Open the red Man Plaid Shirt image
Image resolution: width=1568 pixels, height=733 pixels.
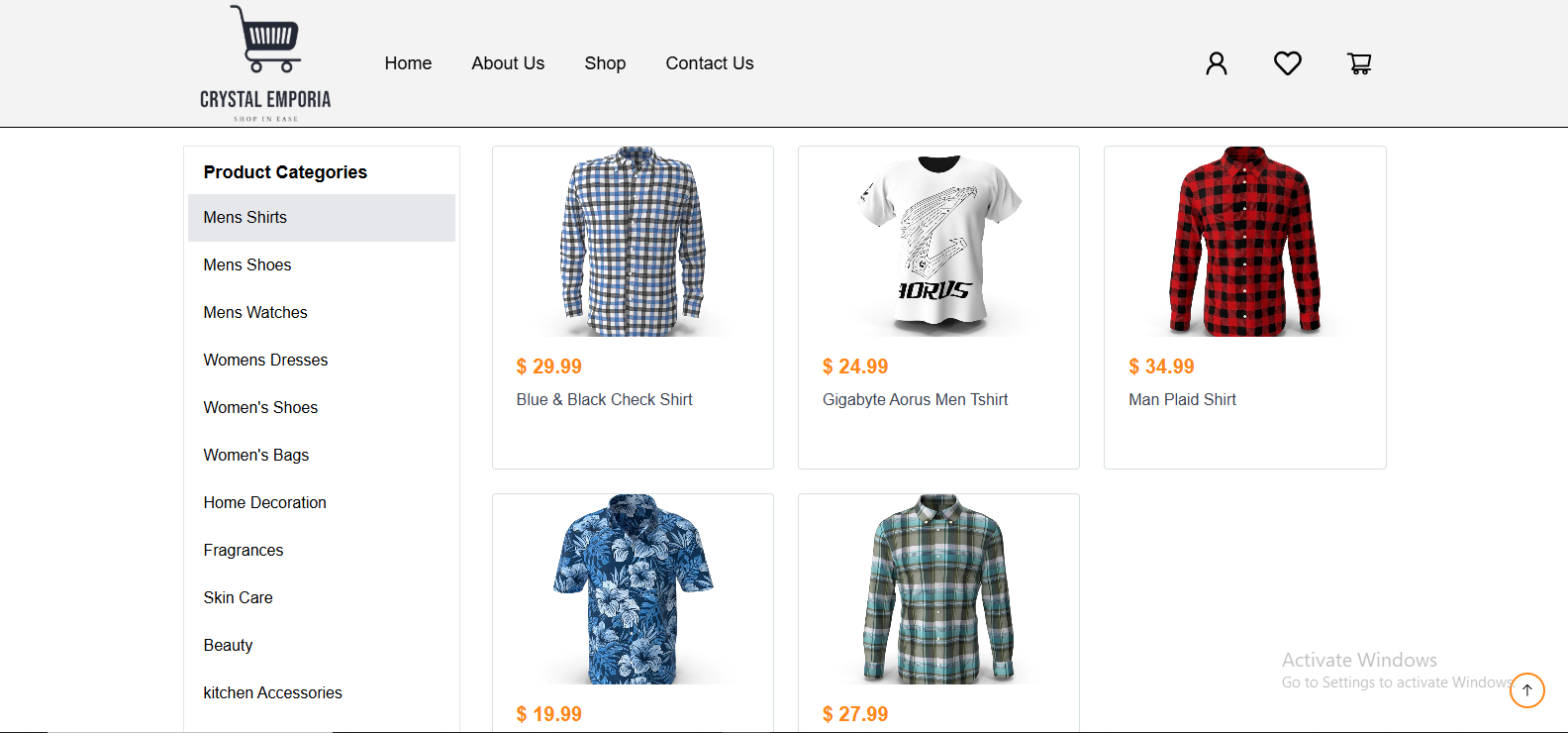coord(1245,242)
